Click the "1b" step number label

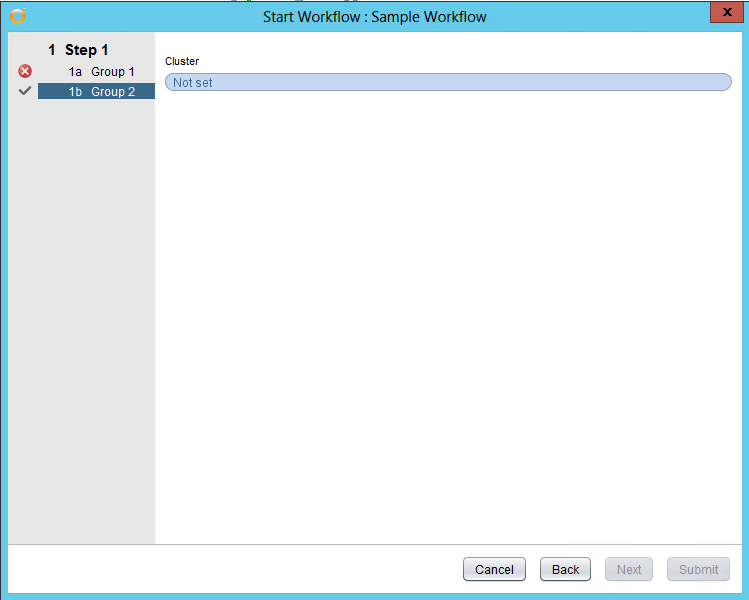pos(75,92)
